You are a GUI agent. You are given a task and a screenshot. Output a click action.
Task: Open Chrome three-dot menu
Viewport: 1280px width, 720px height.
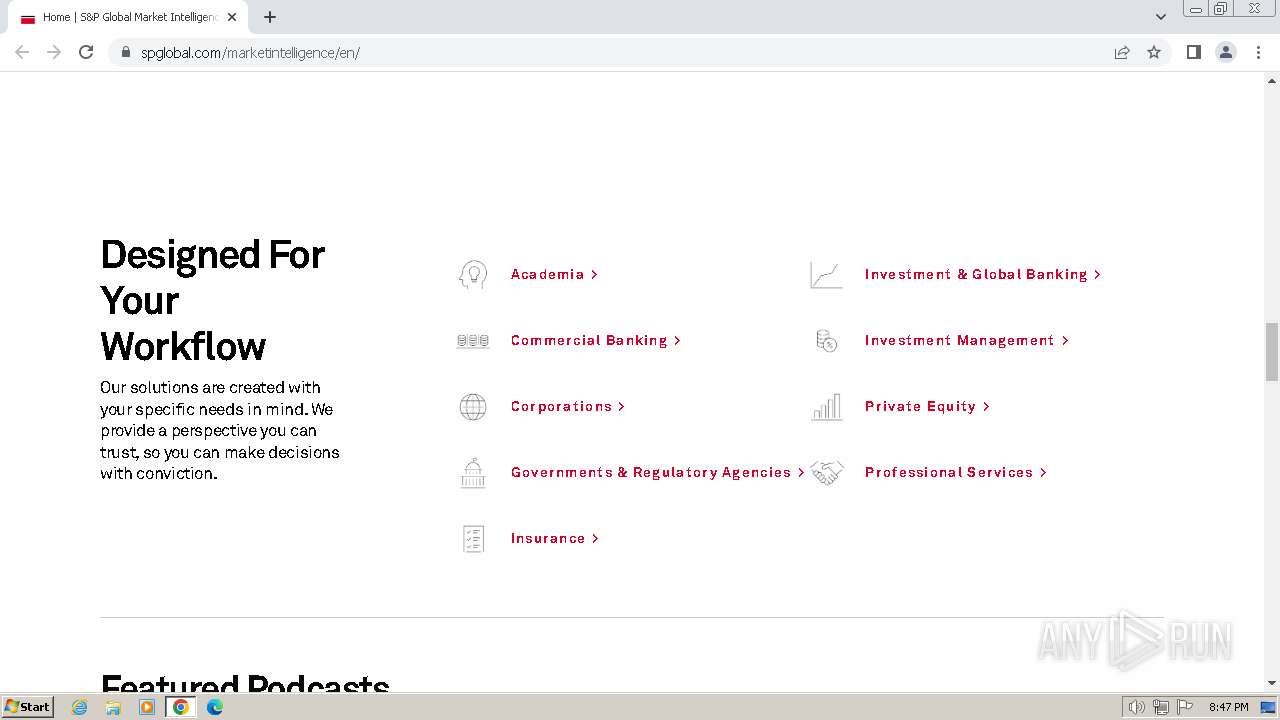pos(1258,52)
